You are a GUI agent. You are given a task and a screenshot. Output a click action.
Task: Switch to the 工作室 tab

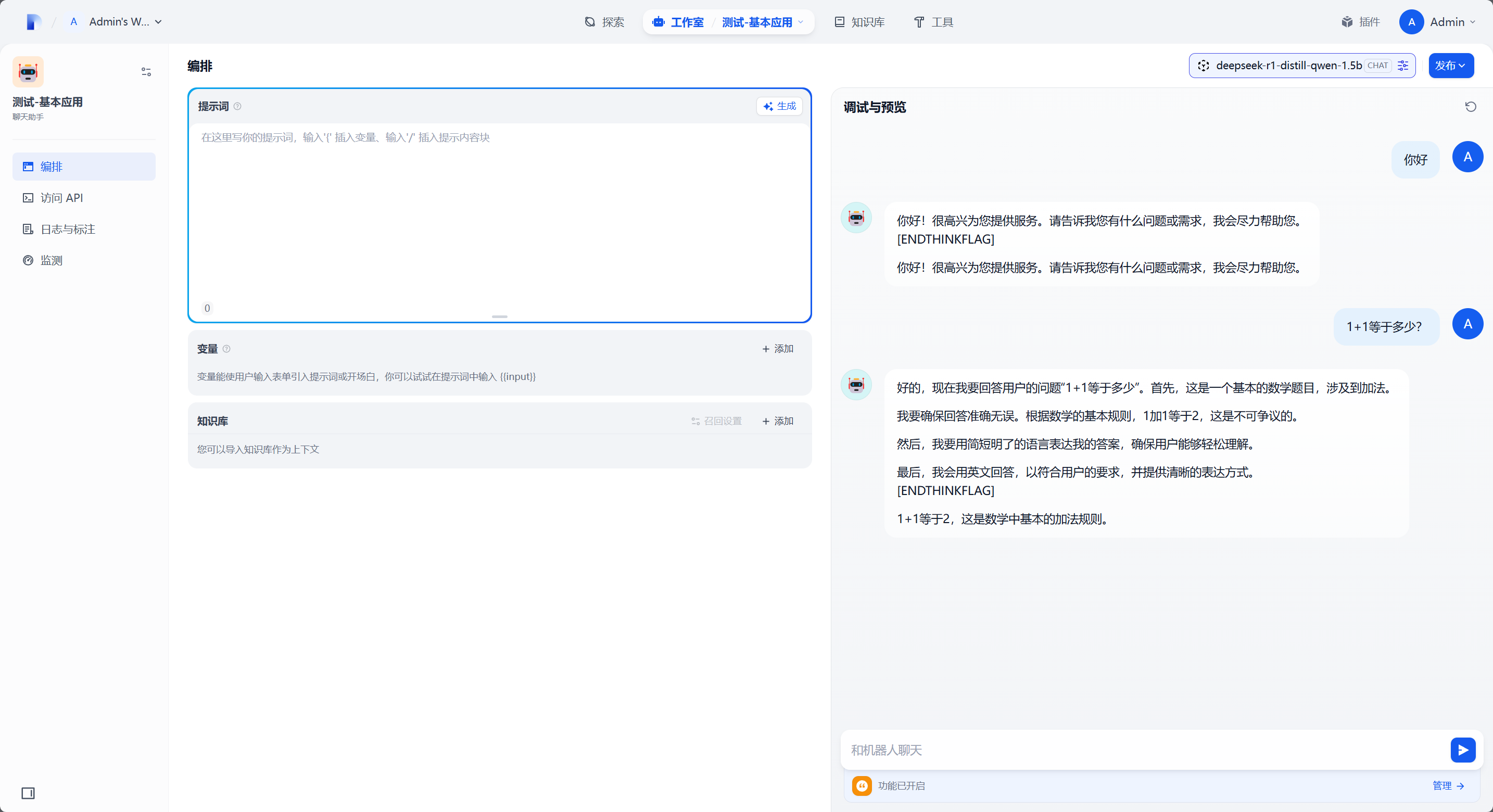pyautogui.click(x=686, y=22)
